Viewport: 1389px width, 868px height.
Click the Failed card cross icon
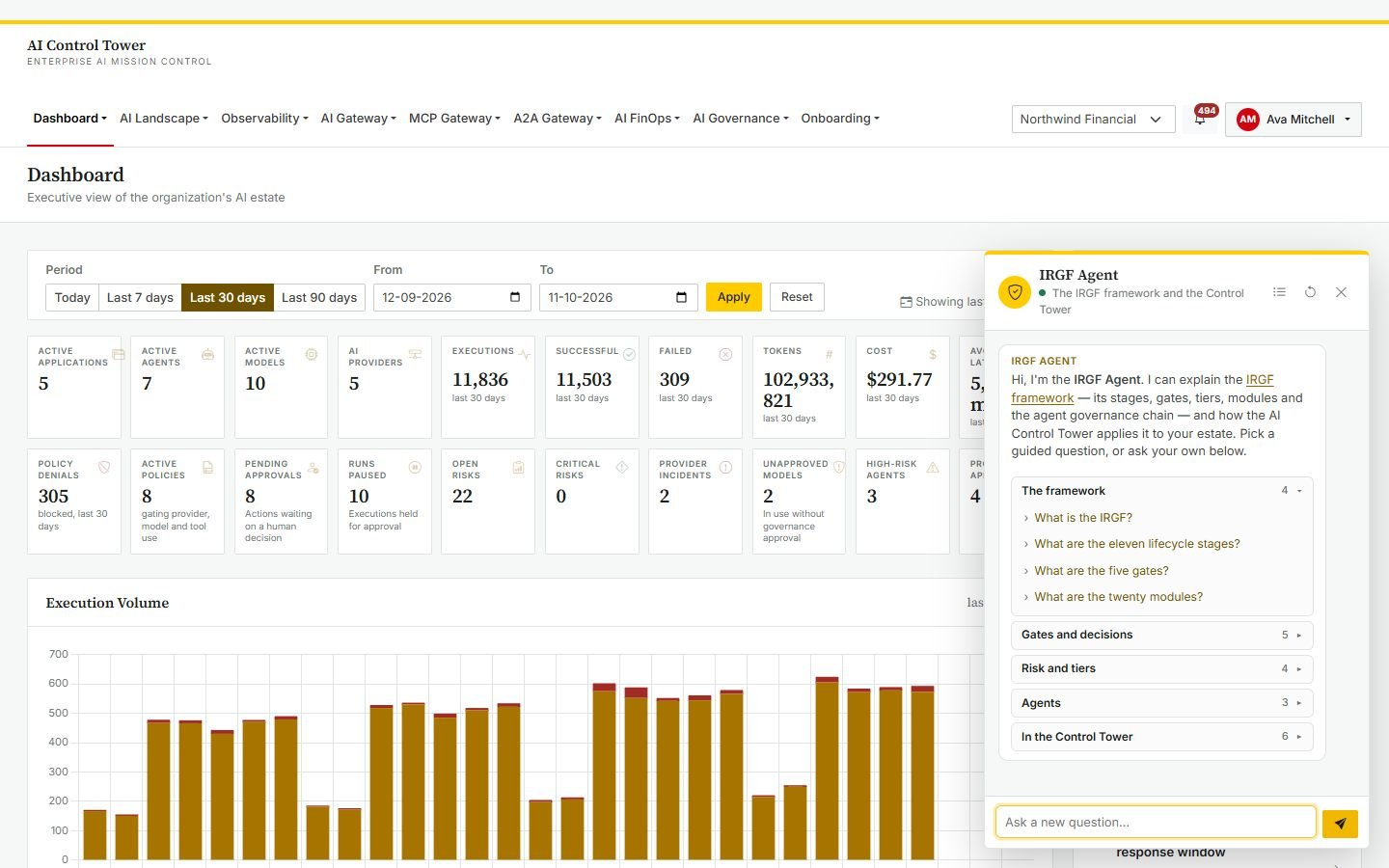[725, 355]
